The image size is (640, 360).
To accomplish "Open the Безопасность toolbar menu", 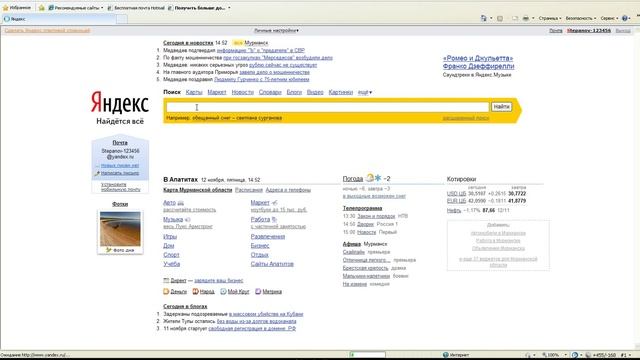I will tap(581, 18).
